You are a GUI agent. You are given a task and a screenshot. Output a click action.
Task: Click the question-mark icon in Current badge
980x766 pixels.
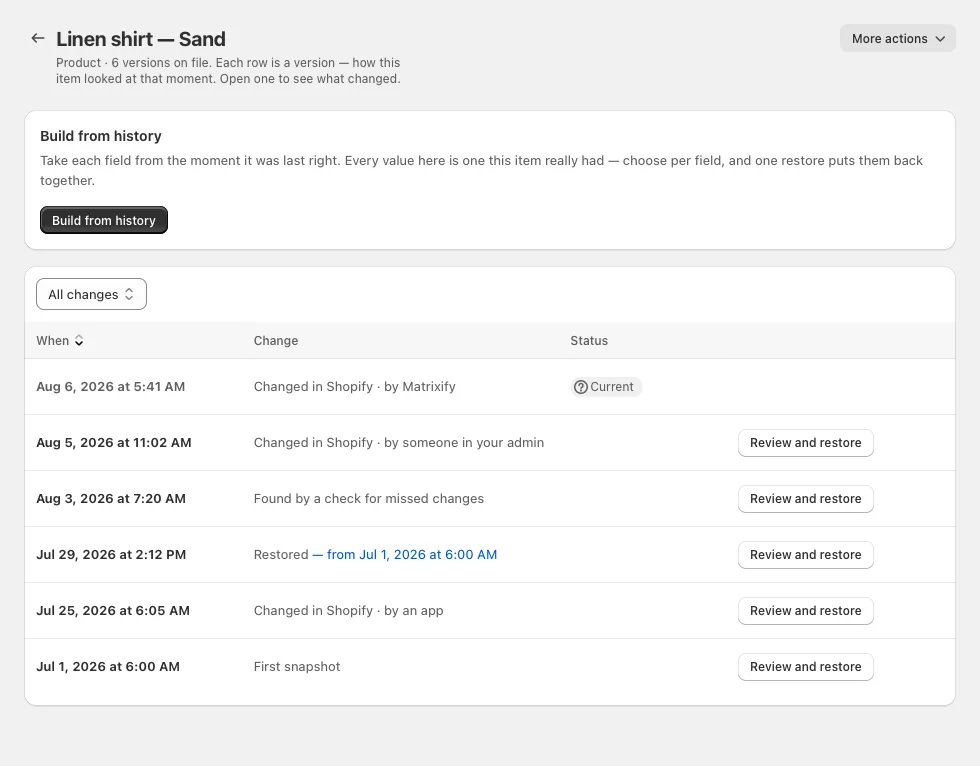581,387
